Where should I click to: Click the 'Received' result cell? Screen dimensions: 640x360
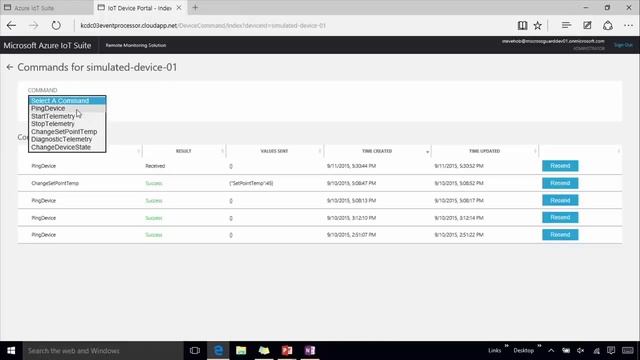(x=155, y=166)
